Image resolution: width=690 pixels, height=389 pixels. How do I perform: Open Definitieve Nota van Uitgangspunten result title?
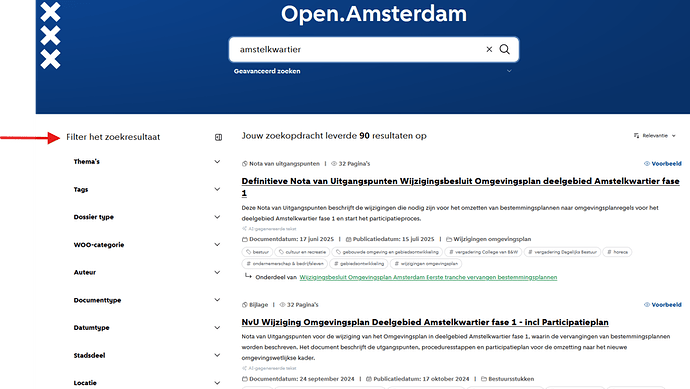click(460, 187)
